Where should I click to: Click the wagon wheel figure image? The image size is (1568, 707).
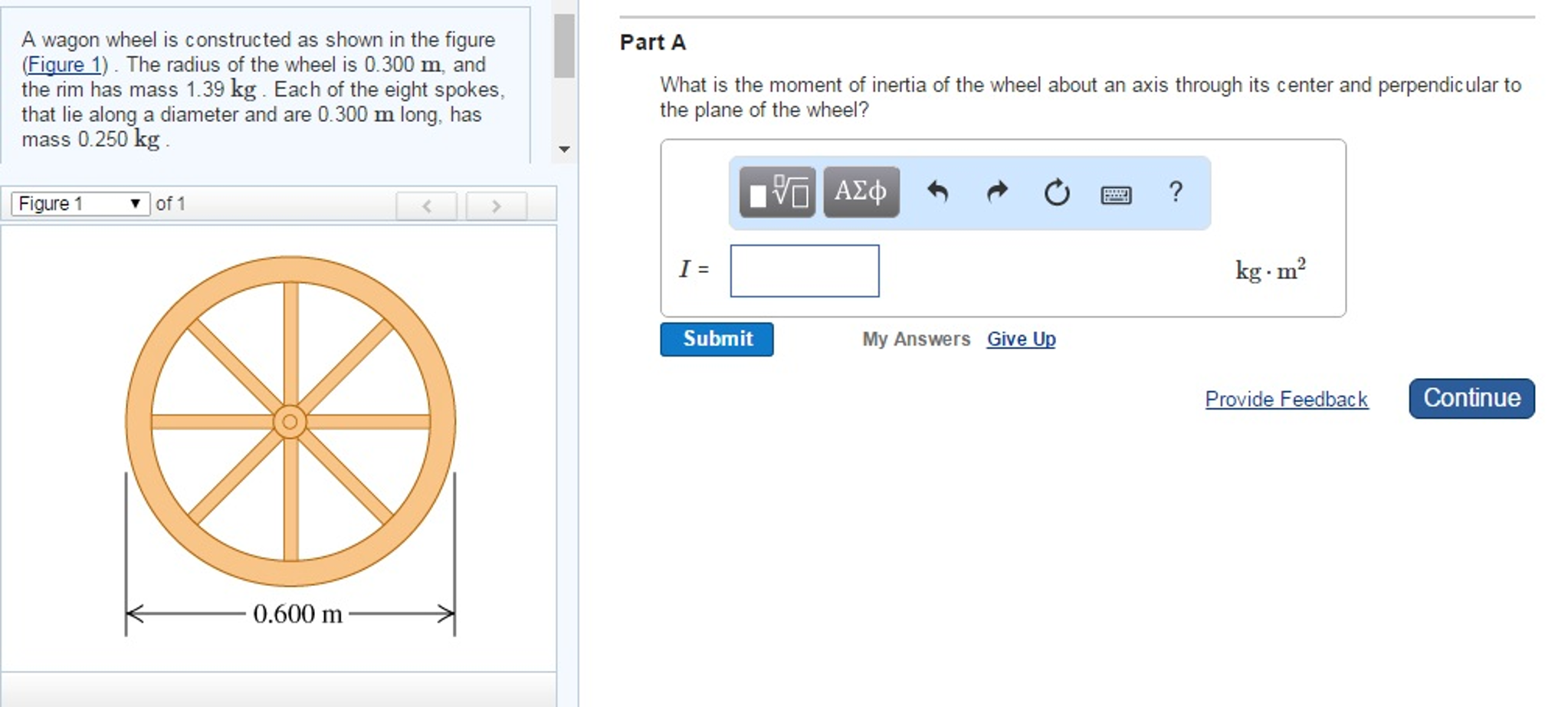(x=290, y=422)
